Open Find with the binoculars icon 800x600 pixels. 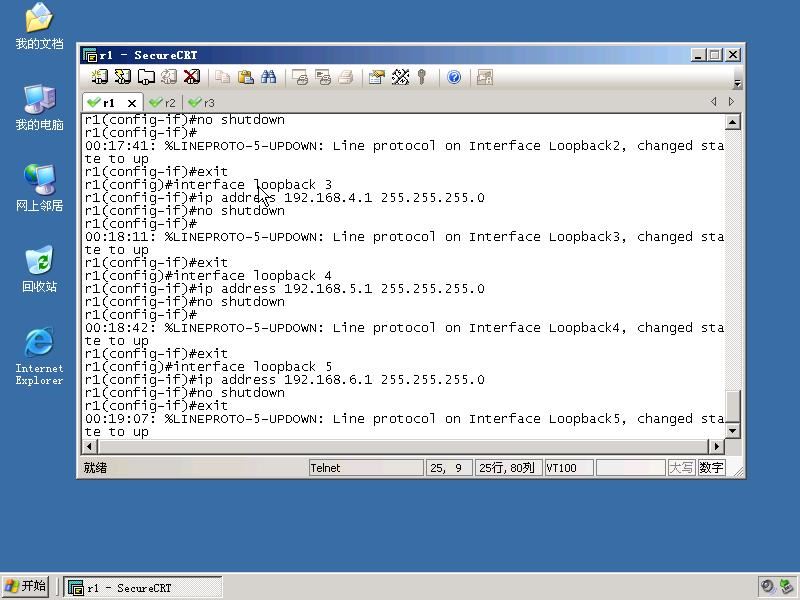click(269, 77)
